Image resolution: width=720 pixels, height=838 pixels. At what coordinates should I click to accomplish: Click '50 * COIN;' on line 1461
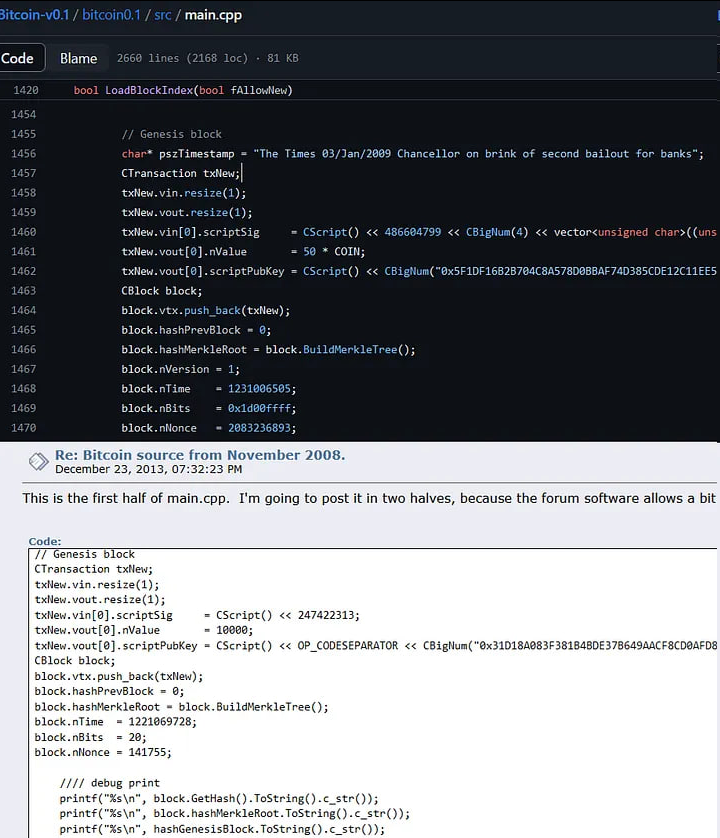334,252
